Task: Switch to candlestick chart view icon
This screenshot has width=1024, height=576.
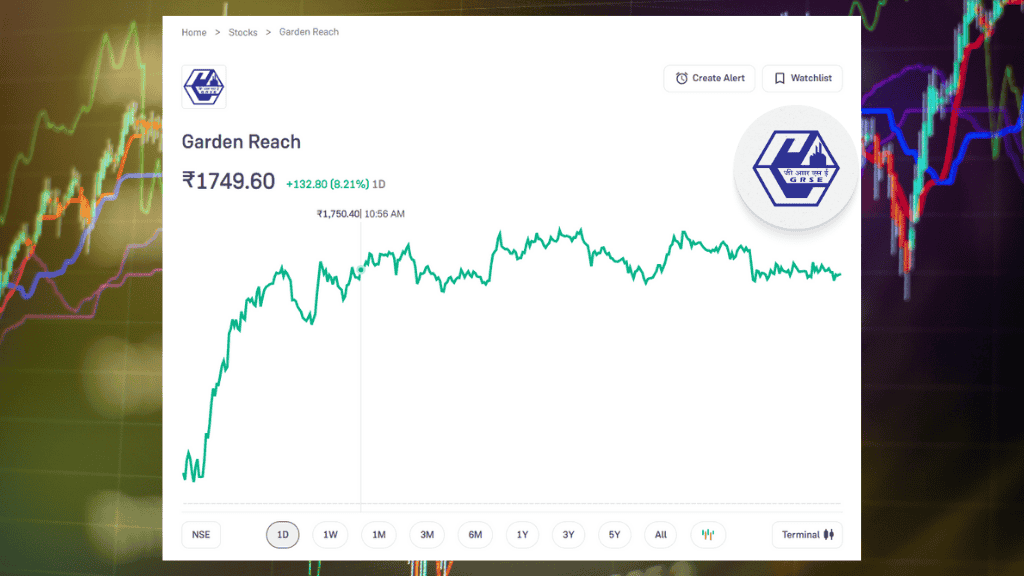Action: [708, 535]
